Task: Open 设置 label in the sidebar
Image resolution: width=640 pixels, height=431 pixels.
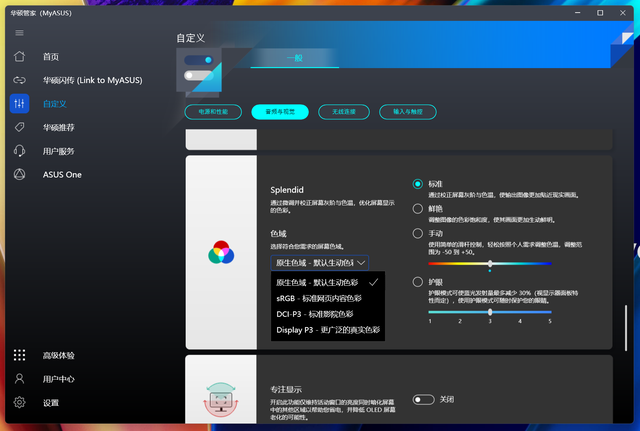Action: click(x=51, y=403)
